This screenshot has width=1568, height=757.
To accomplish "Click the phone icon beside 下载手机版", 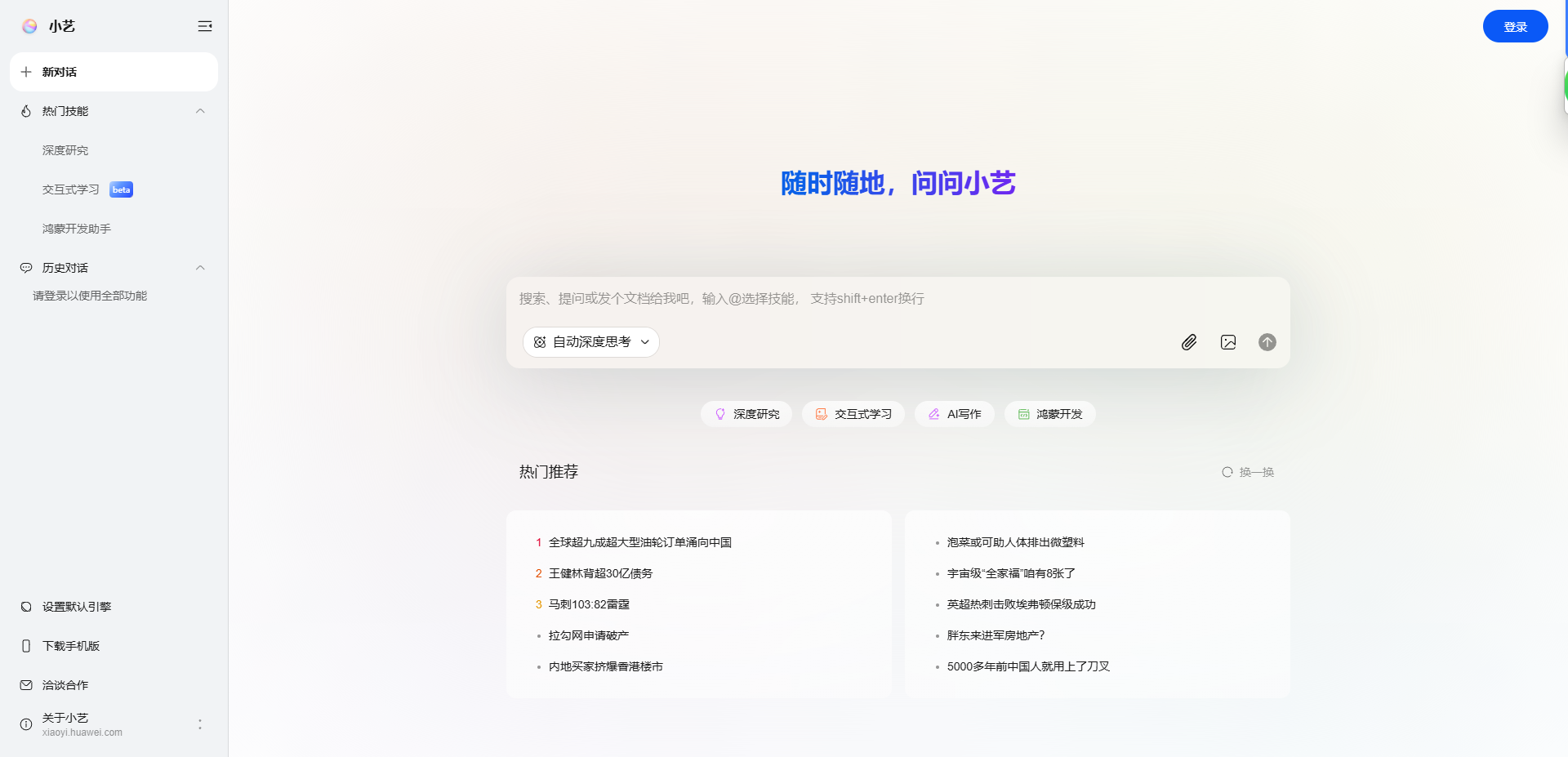I will click(x=26, y=646).
